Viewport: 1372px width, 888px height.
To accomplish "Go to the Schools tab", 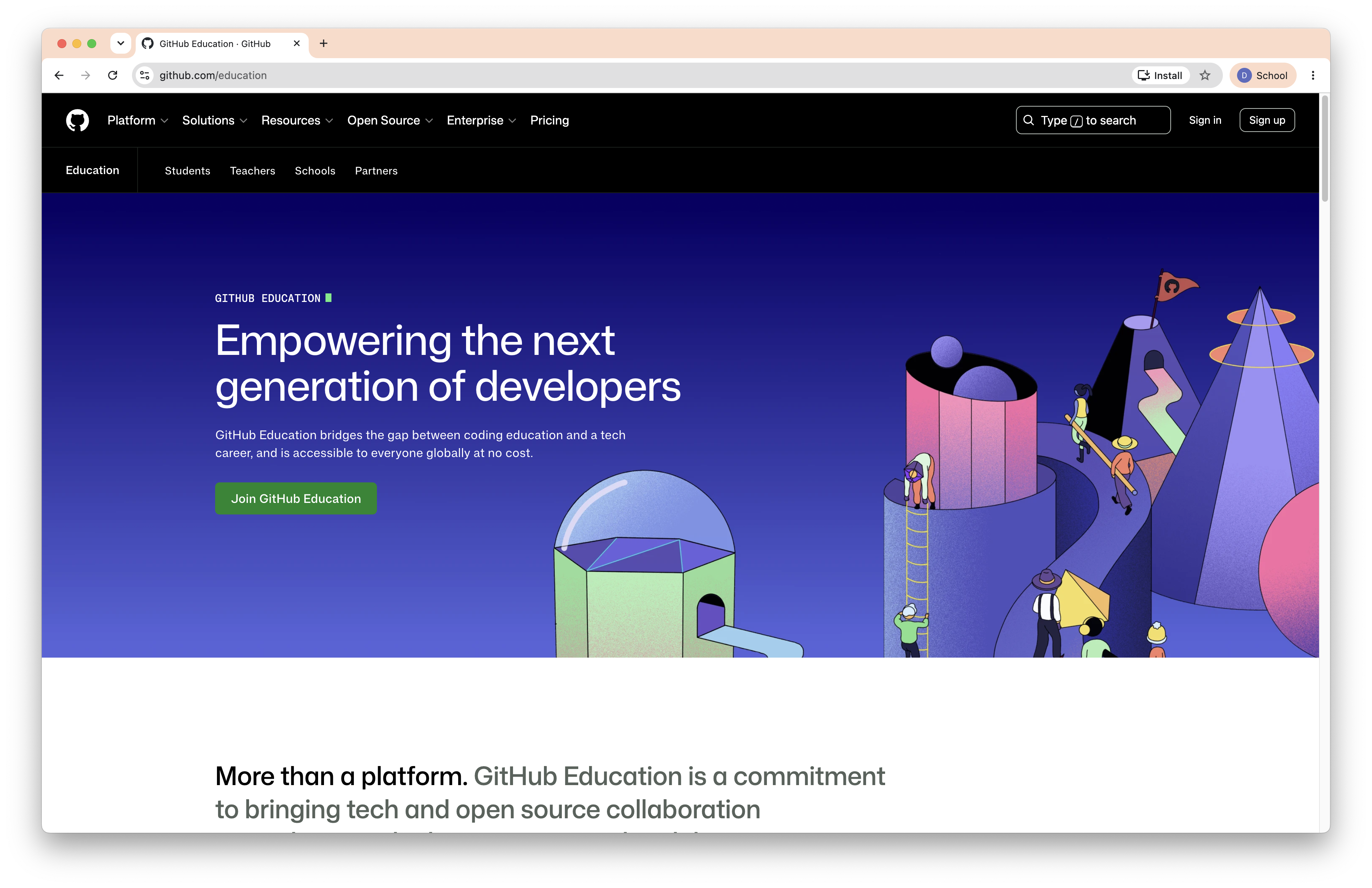I will coord(315,171).
